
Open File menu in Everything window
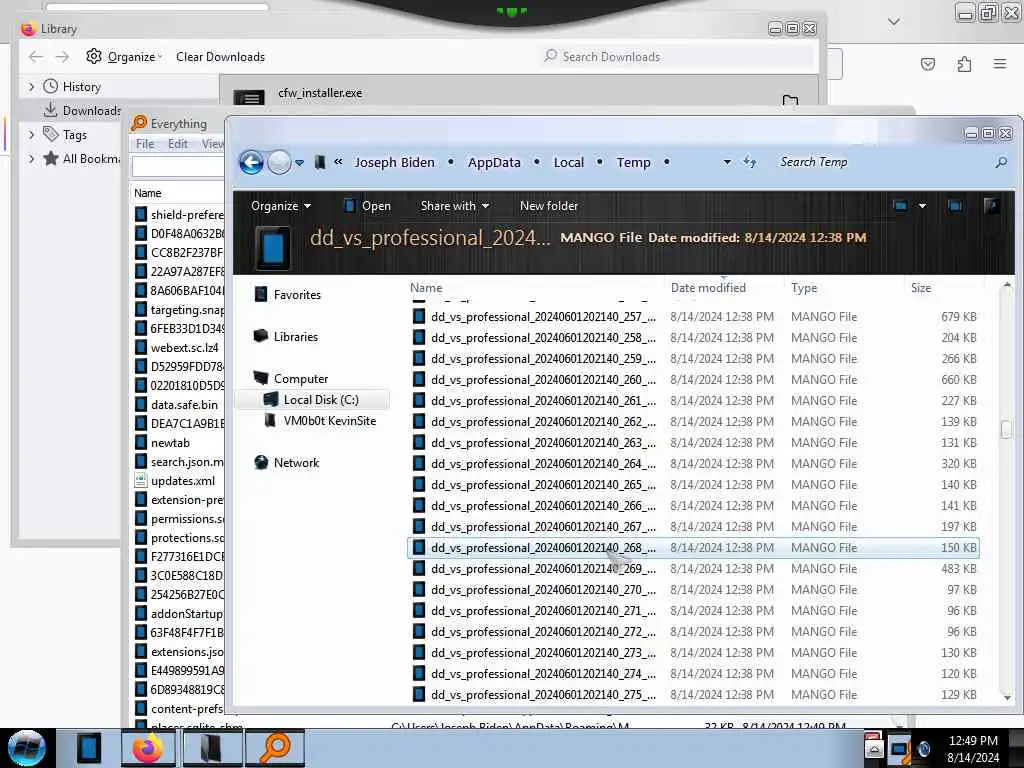[x=145, y=144]
